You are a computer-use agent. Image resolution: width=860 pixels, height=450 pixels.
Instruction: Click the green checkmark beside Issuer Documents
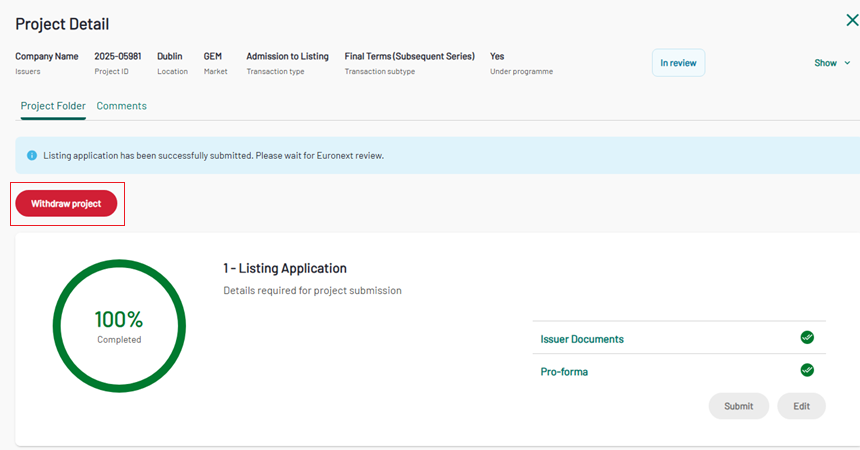(x=807, y=338)
